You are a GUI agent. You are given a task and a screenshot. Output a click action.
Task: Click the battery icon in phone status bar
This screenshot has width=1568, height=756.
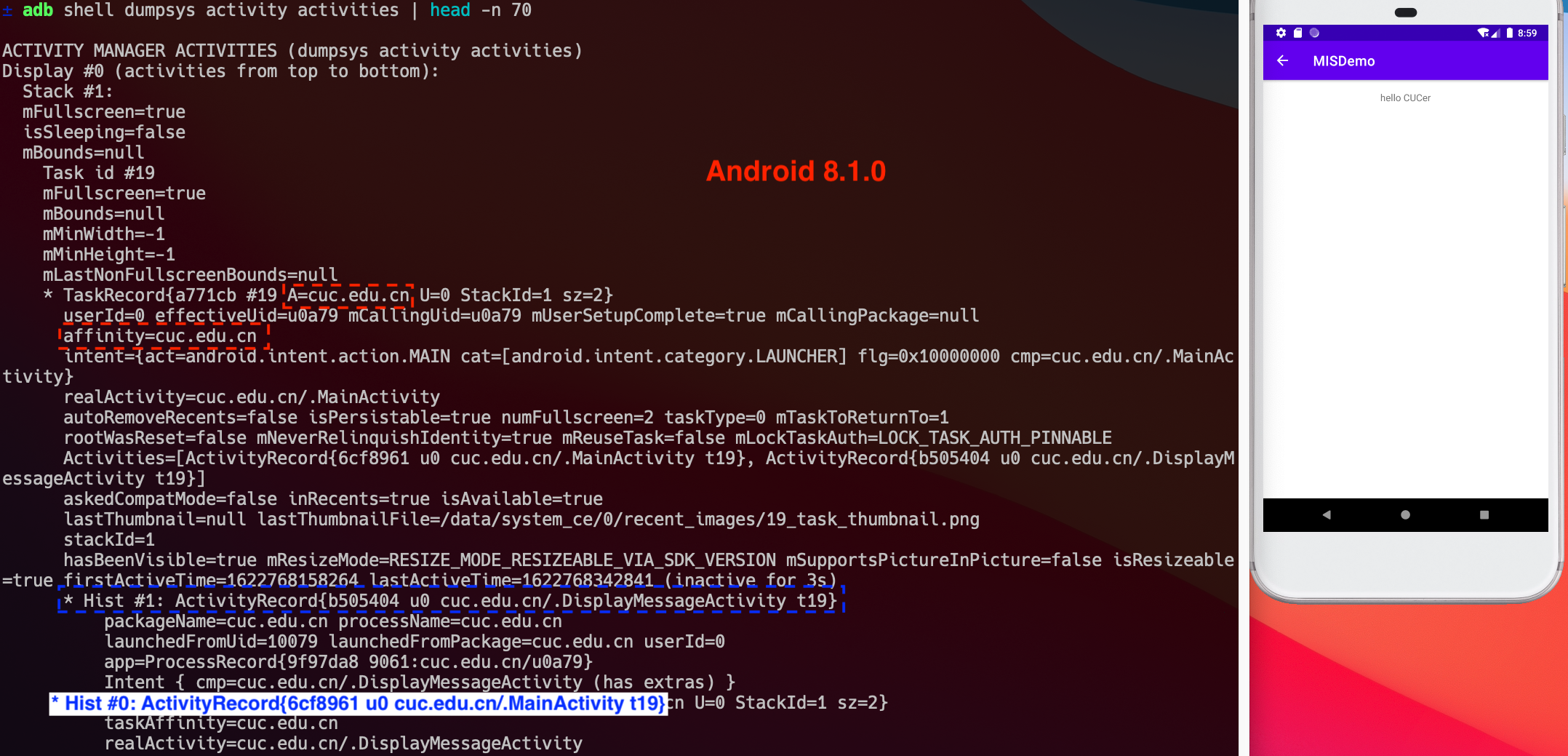point(1510,33)
